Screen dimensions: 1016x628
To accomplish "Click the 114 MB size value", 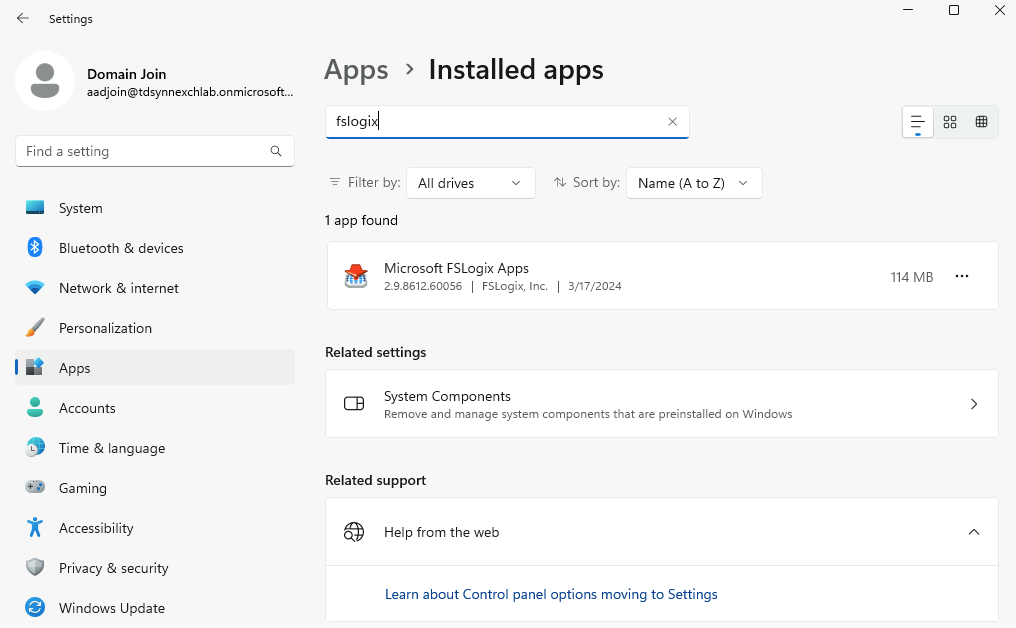I will click(912, 277).
